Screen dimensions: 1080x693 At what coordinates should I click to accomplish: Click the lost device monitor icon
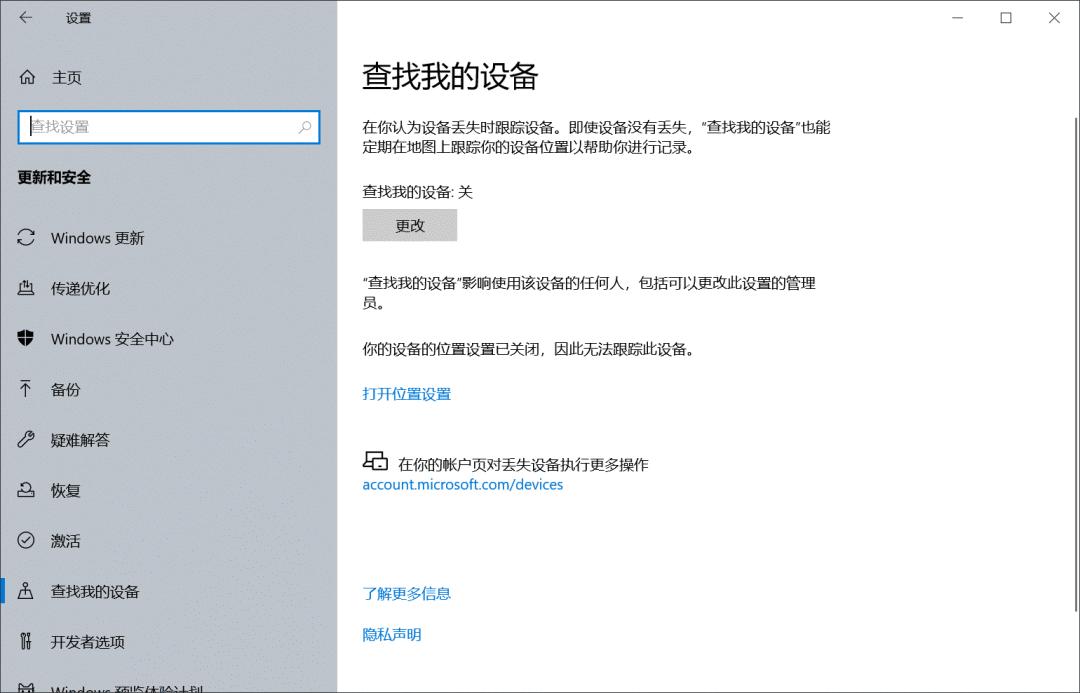pos(375,461)
